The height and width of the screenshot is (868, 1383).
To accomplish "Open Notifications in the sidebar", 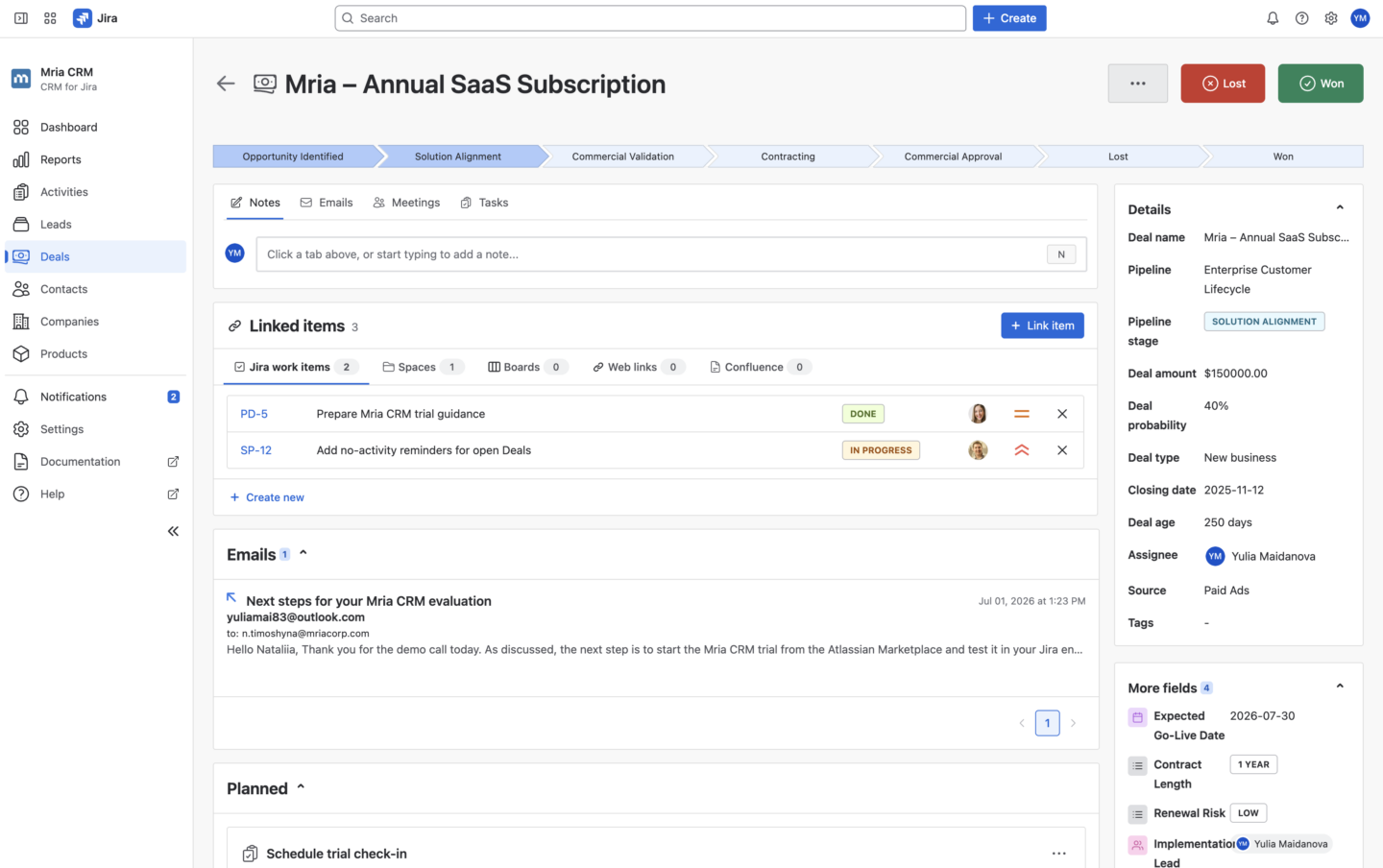I will (x=96, y=397).
